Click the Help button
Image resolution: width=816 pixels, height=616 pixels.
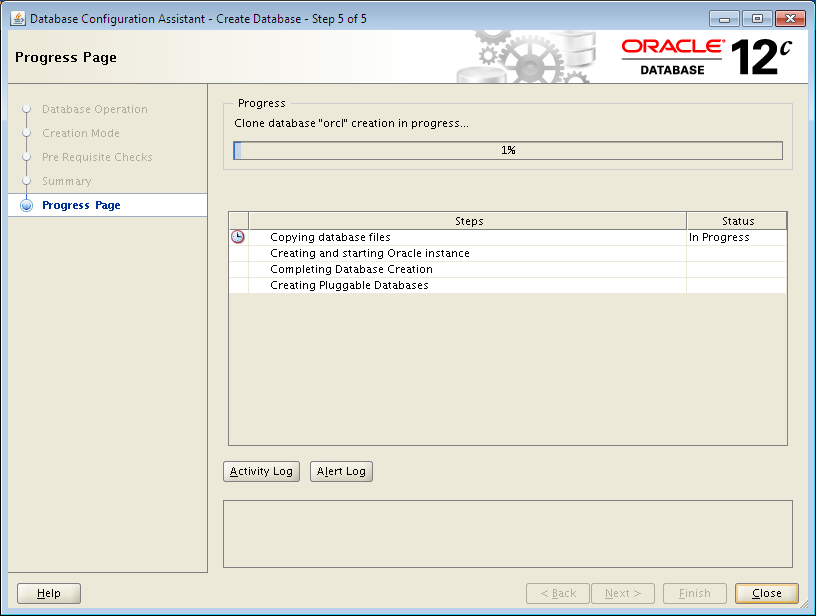click(48, 592)
